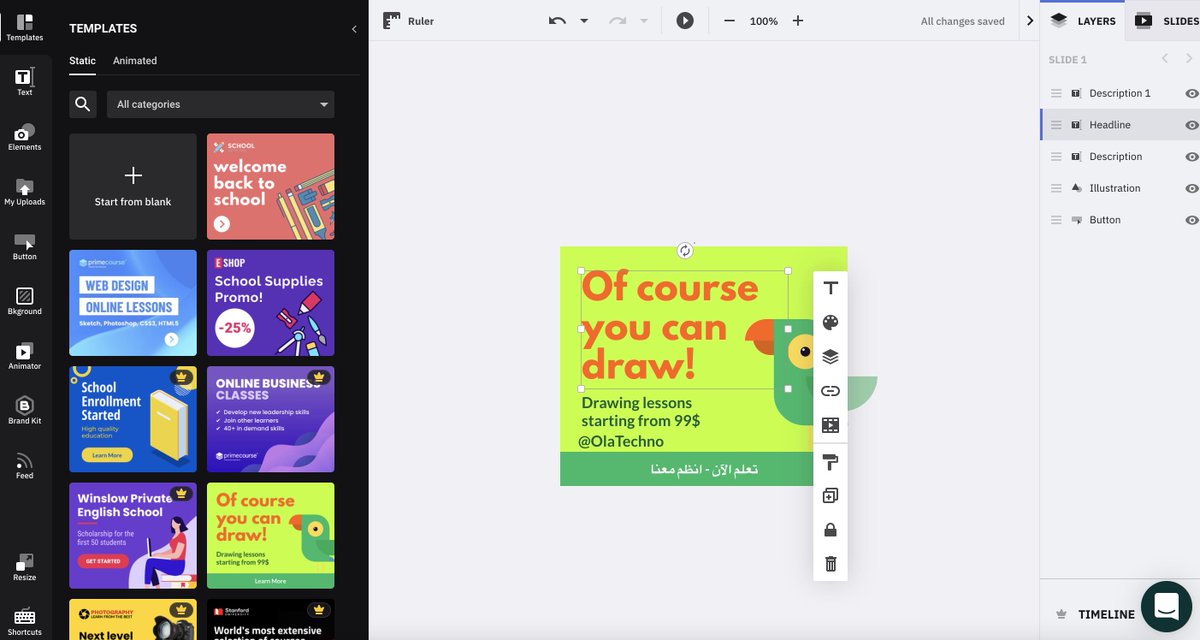Switch to the Slides tab
1200x640 pixels.
pos(1164,21)
